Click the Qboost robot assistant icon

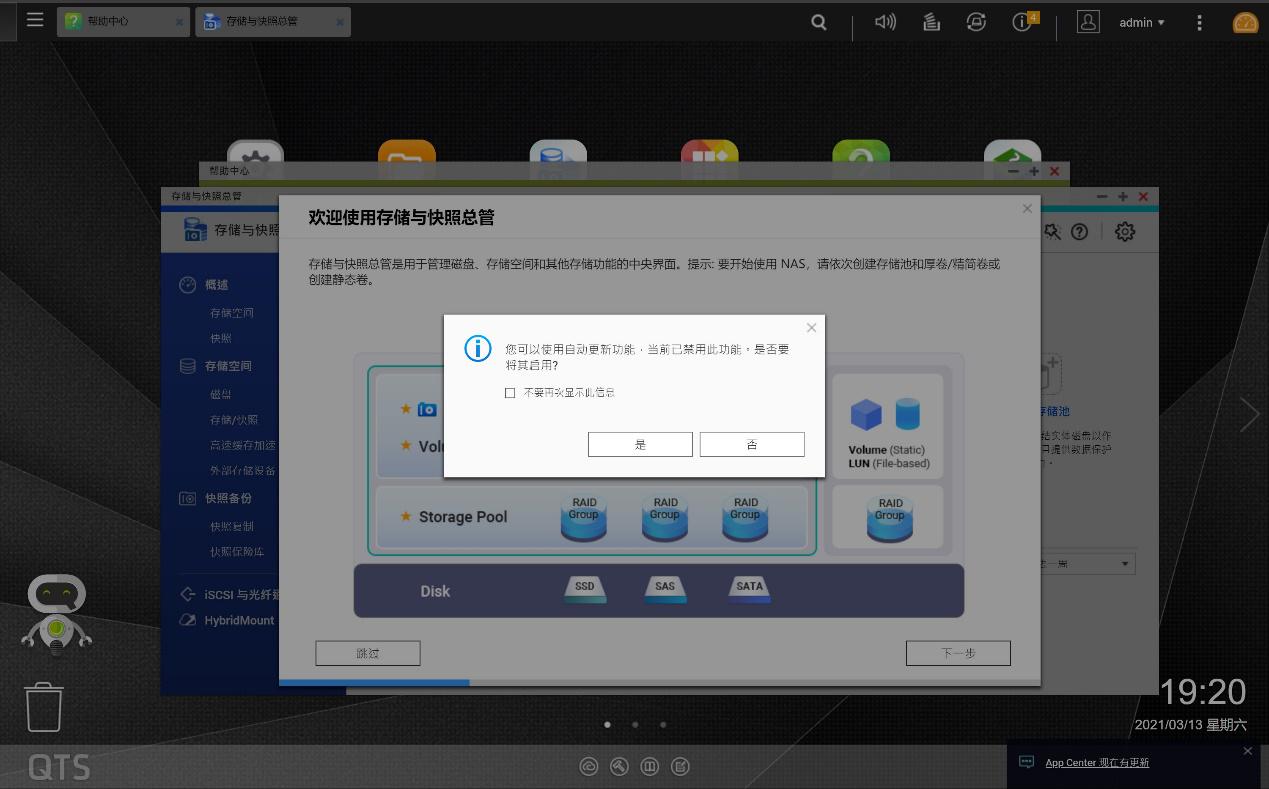click(x=57, y=612)
